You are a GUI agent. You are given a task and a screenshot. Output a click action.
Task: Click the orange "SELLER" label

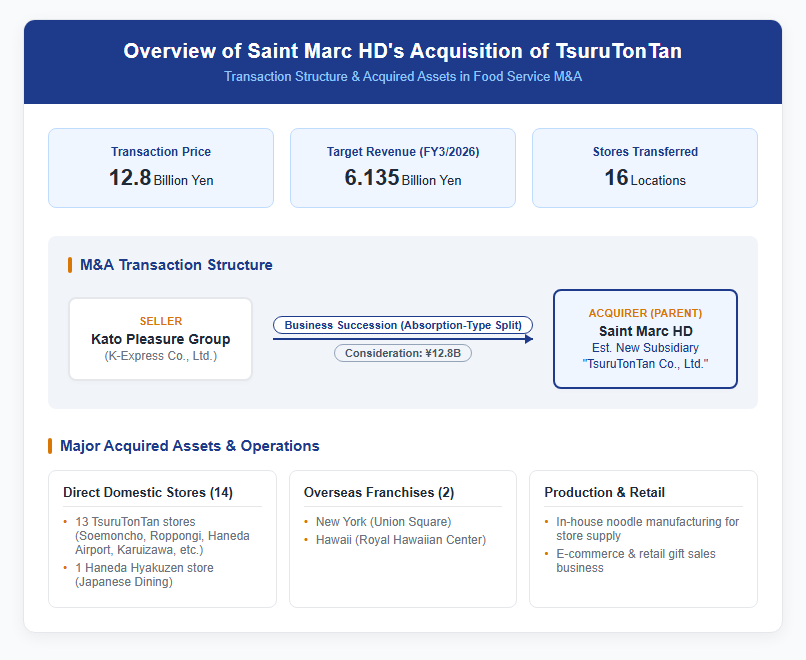(x=161, y=321)
